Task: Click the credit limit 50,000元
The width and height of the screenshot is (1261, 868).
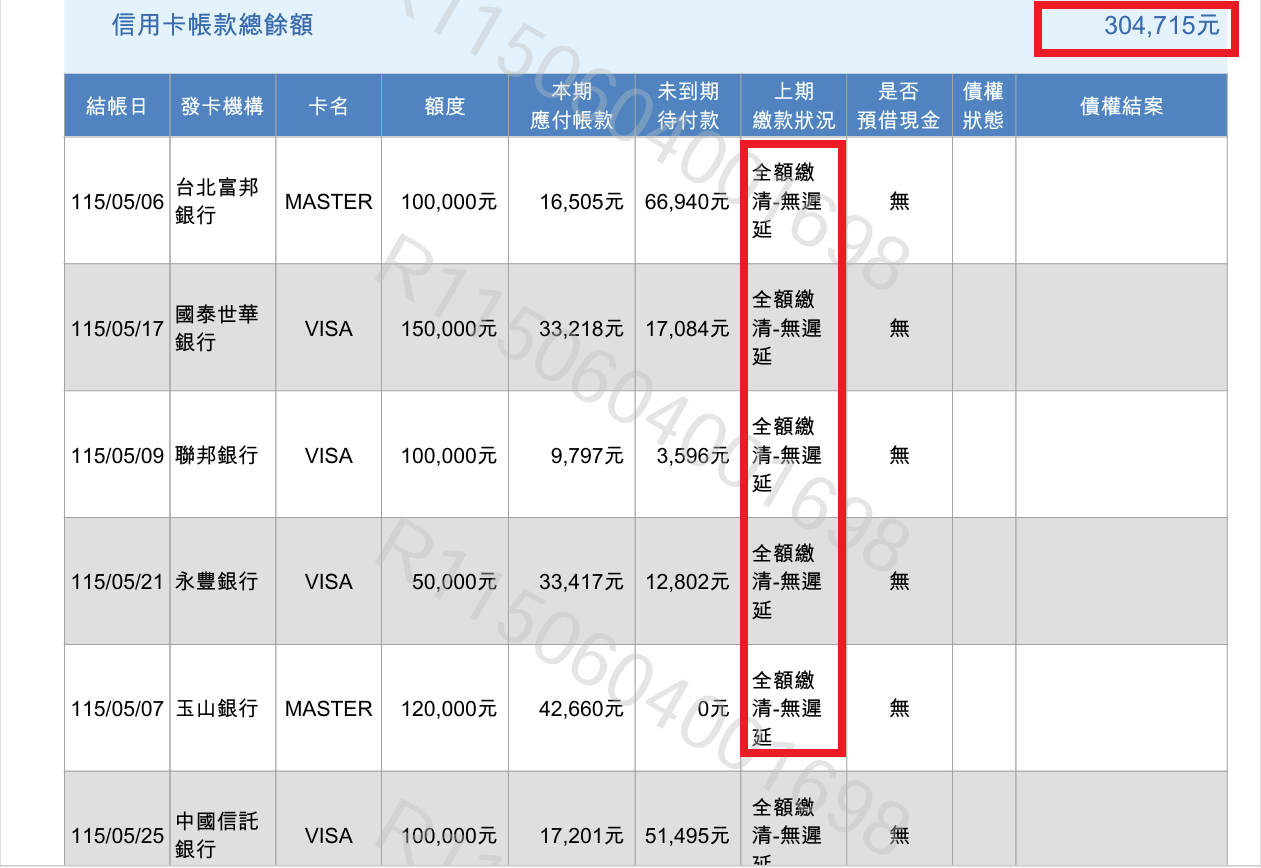Action: point(455,581)
